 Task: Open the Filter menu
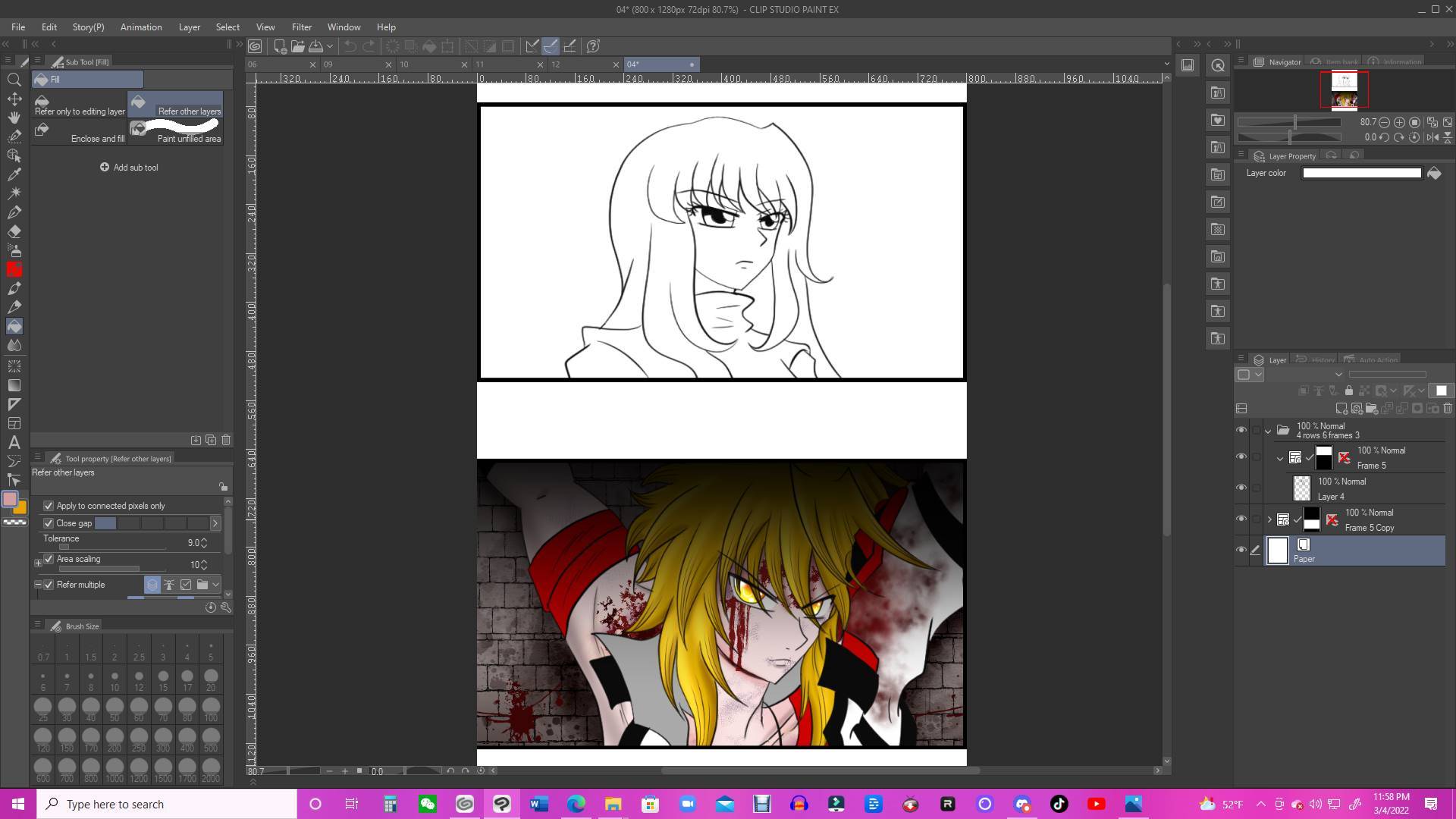[301, 27]
